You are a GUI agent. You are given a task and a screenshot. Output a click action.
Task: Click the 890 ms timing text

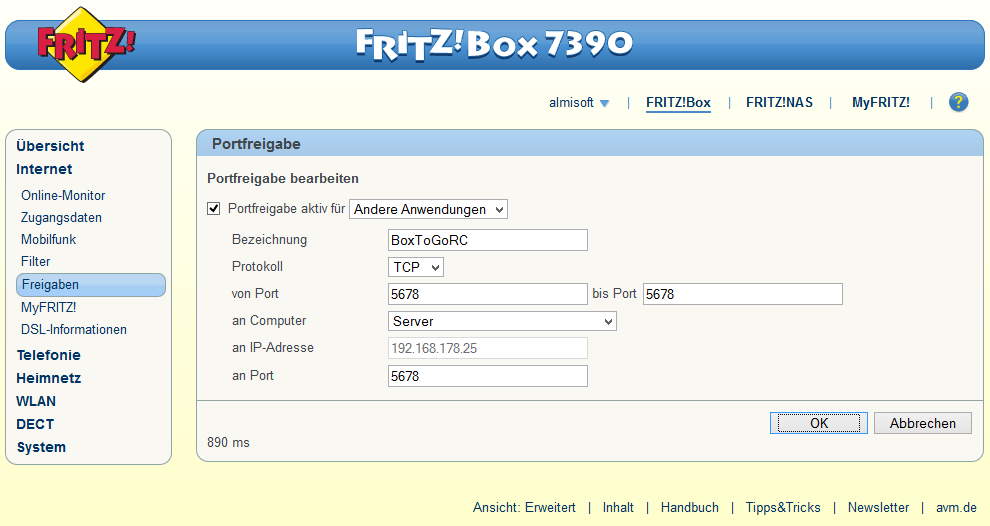(228, 443)
